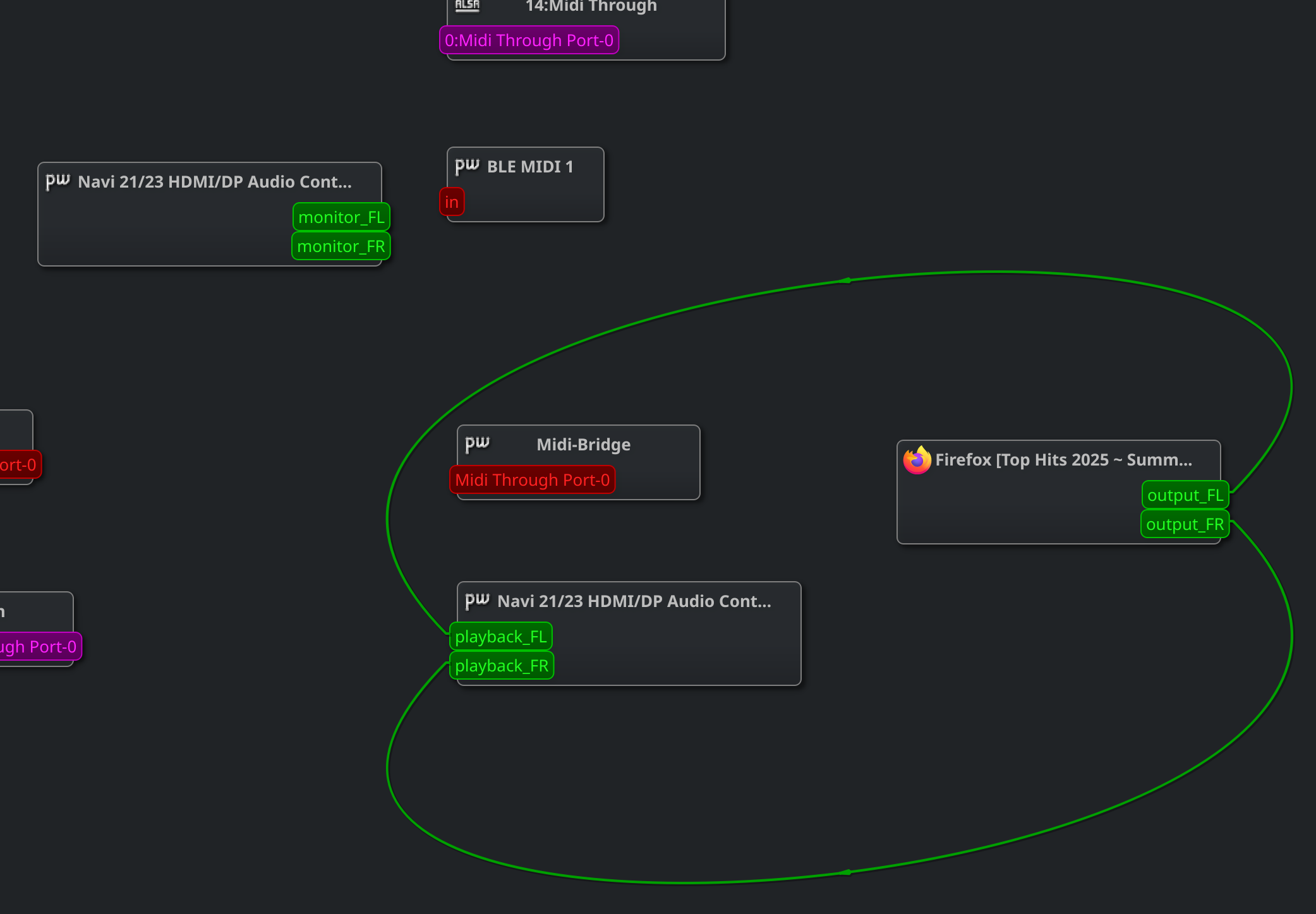Select the Firefox output_FL port
Image resolution: width=1316 pixels, height=914 pixels.
(x=1185, y=495)
